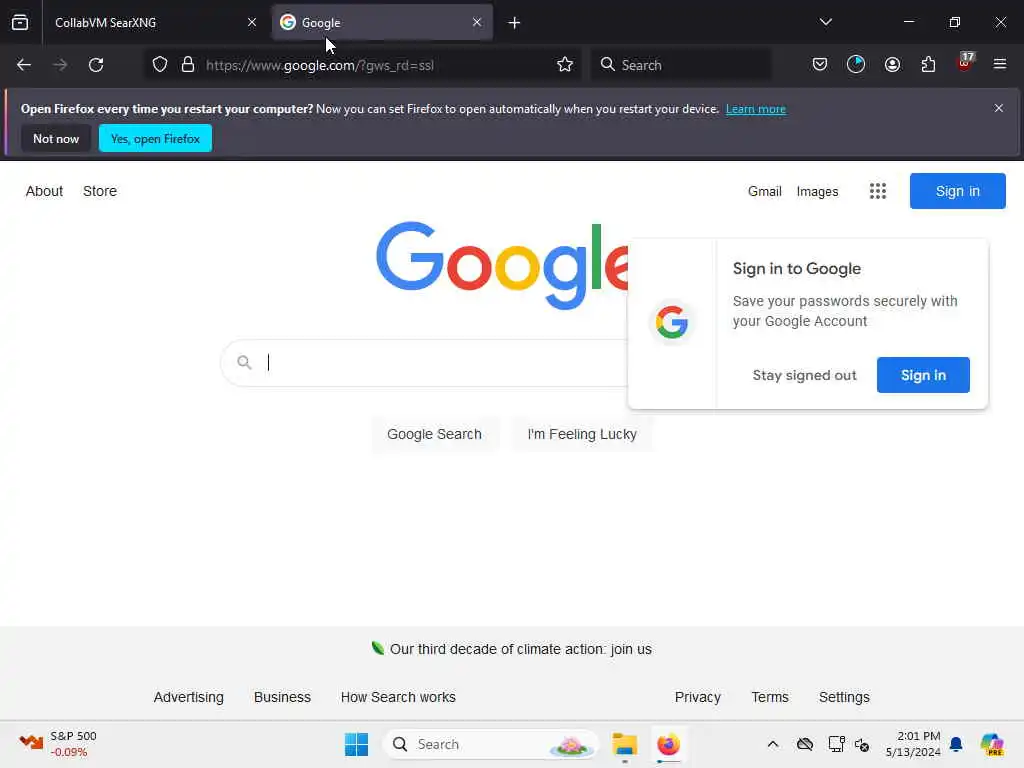
Task: Open How Search works link
Action: (398, 697)
